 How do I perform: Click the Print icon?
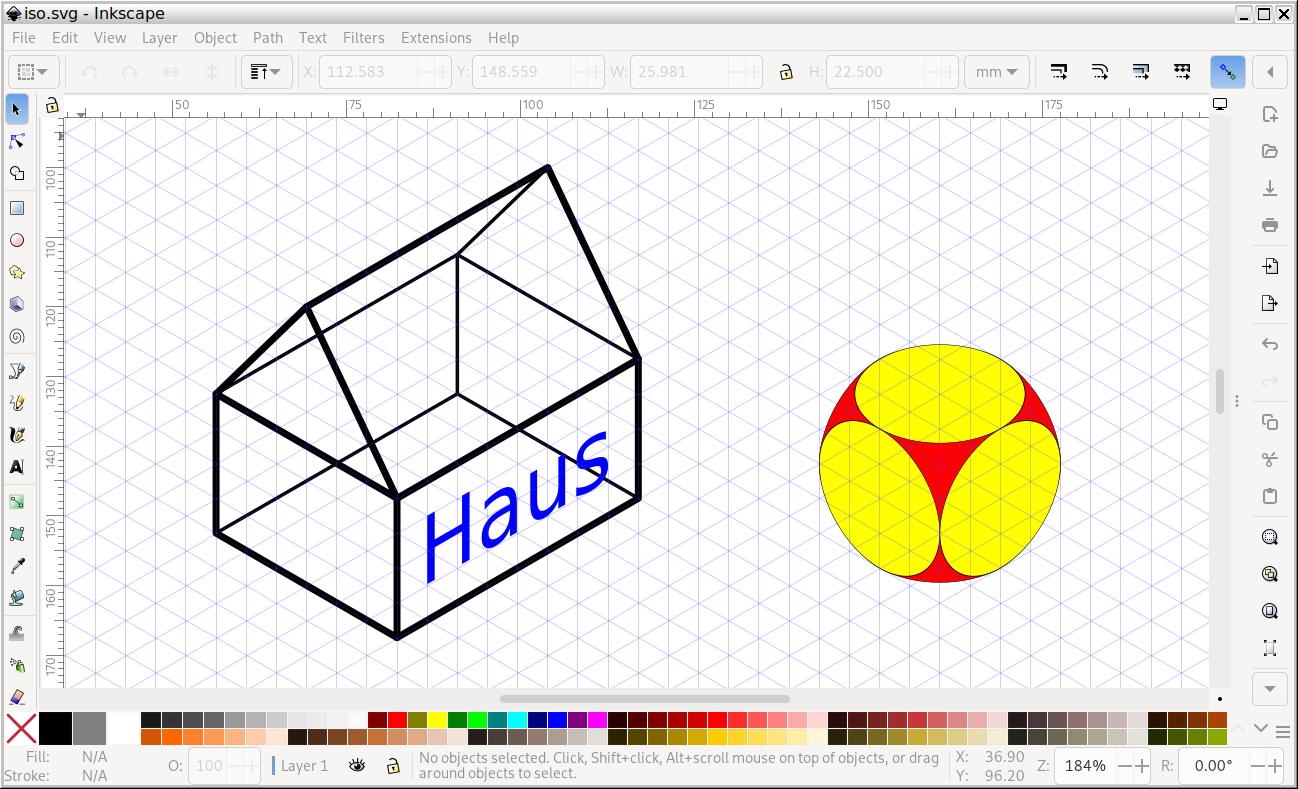coord(1270,225)
